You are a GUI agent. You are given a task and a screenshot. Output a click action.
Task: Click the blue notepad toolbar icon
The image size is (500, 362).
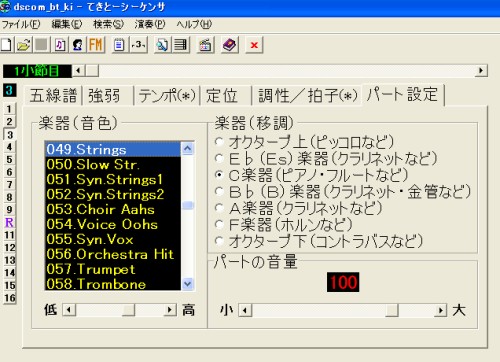click(119, 45)
